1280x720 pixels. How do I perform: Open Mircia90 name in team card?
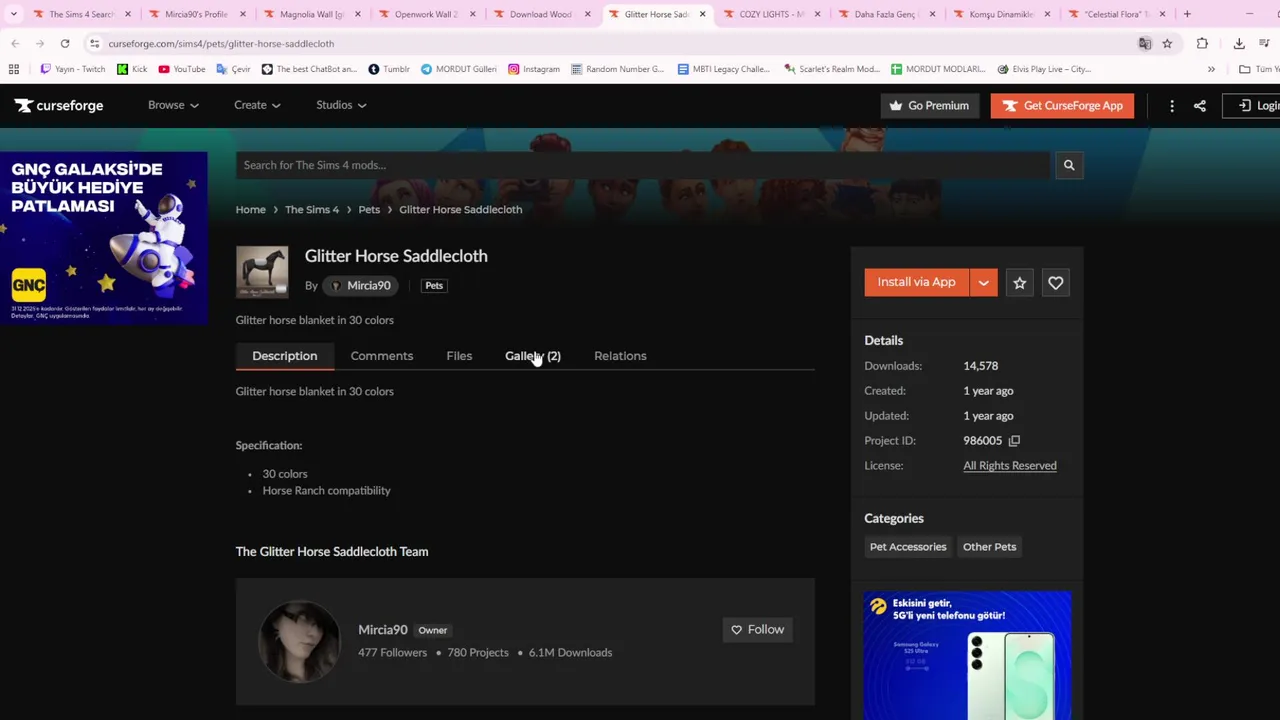[383, 630]
